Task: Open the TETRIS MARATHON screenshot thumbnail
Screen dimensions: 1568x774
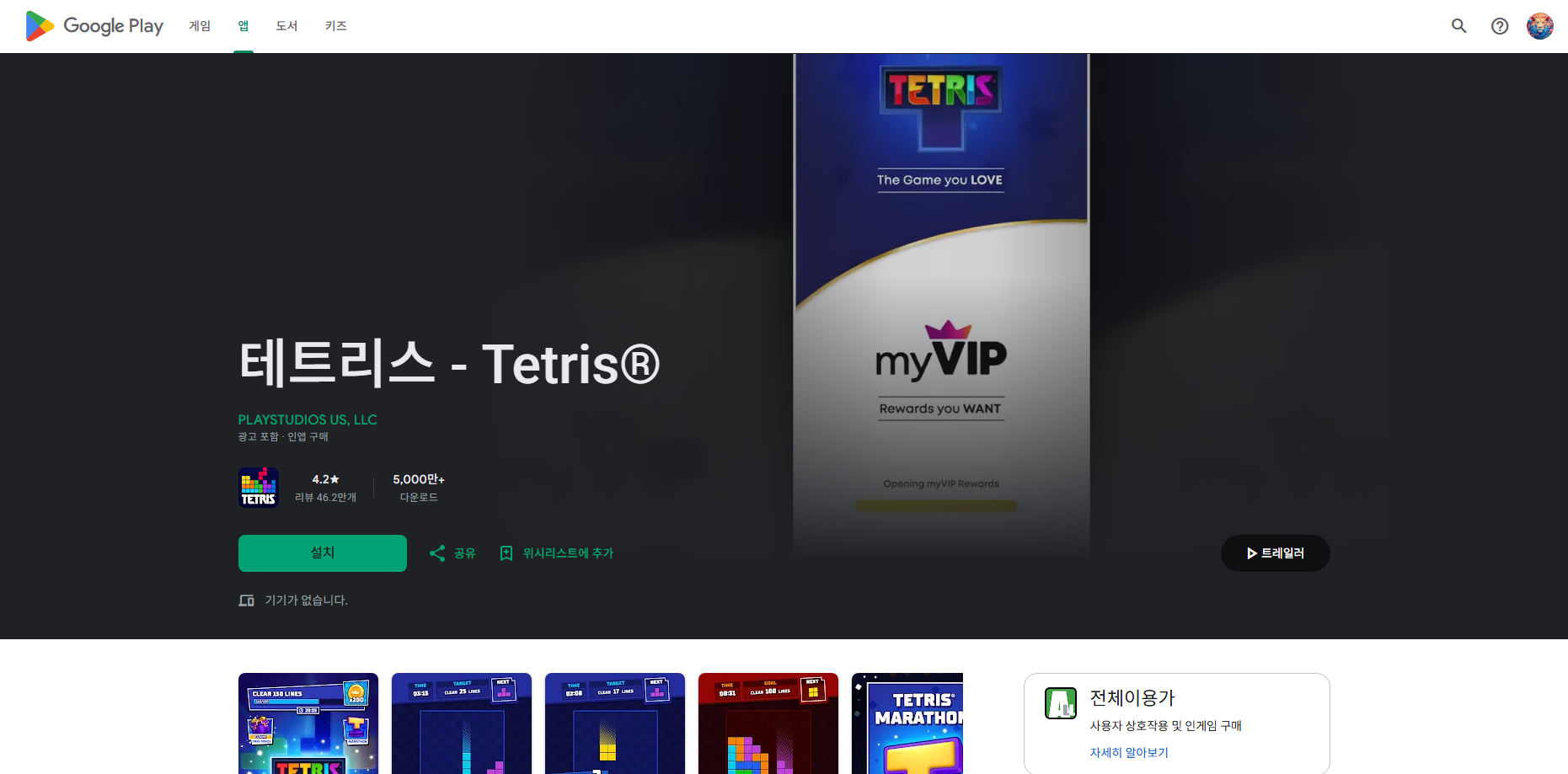Action: click(x=907, y=723)
